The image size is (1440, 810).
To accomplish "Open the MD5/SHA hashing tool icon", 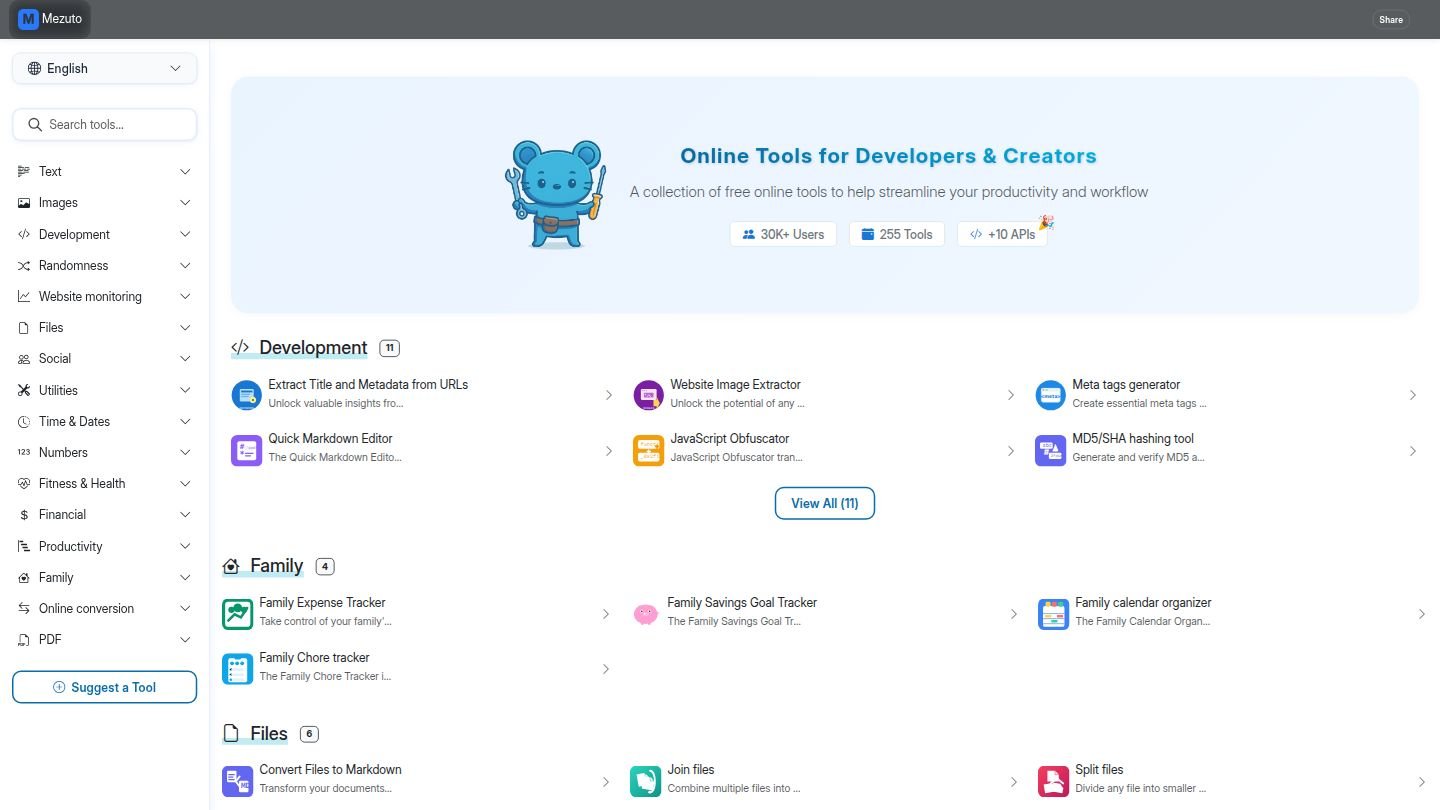I will pyautogui.click(x=1050, y=450).
